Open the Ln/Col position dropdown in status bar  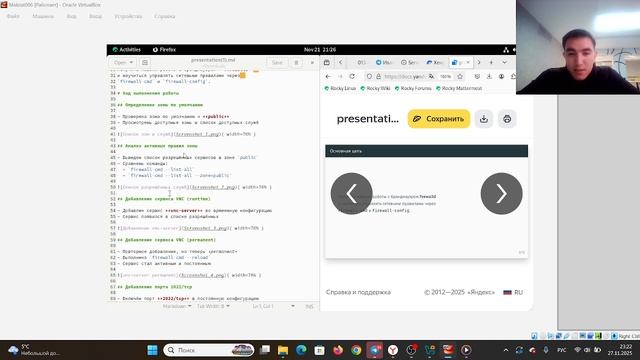click(273, 306)
